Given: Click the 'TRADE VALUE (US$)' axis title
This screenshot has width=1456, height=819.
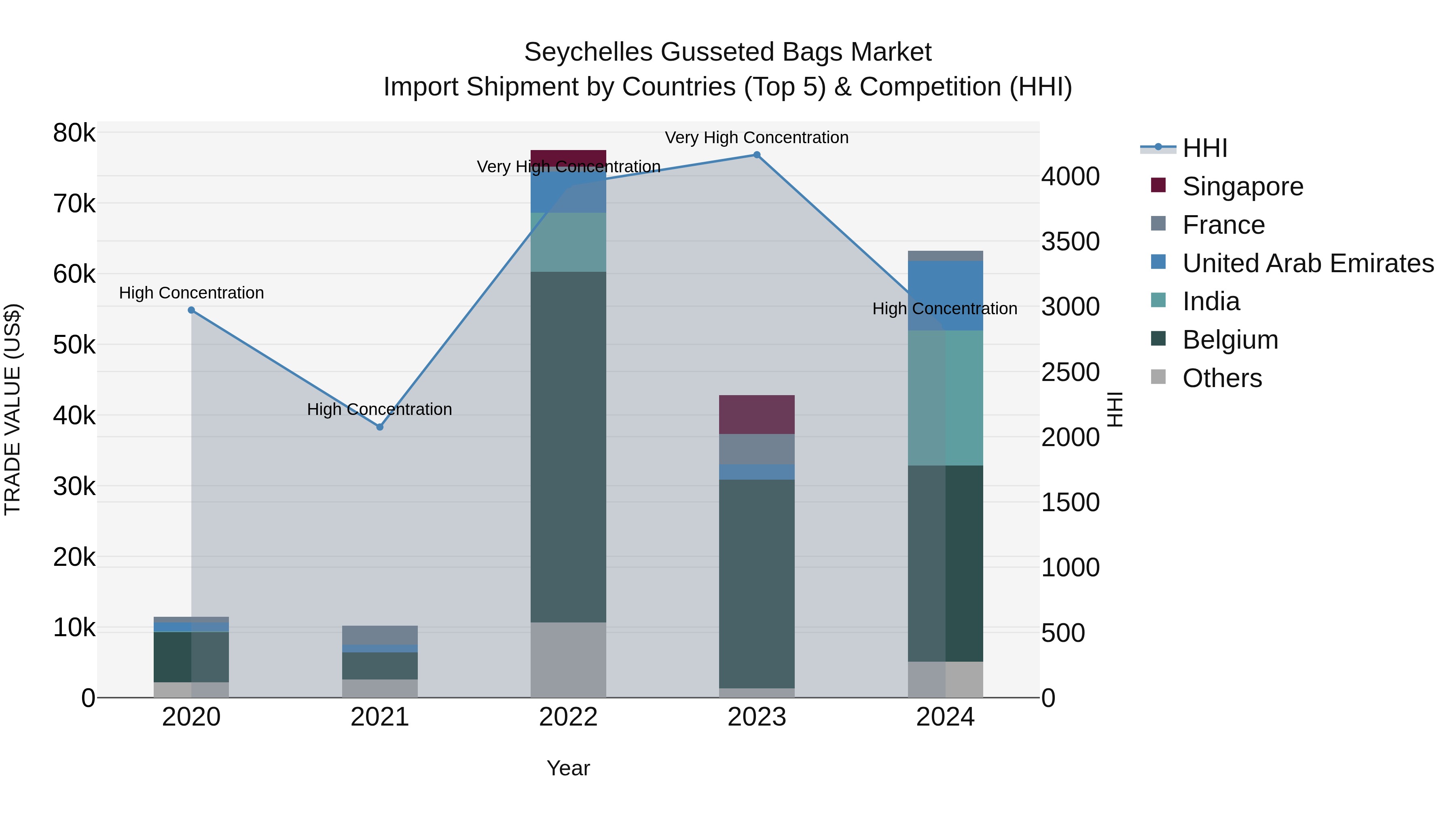Looking at the screenshot, I should click(x=13, y=409).
